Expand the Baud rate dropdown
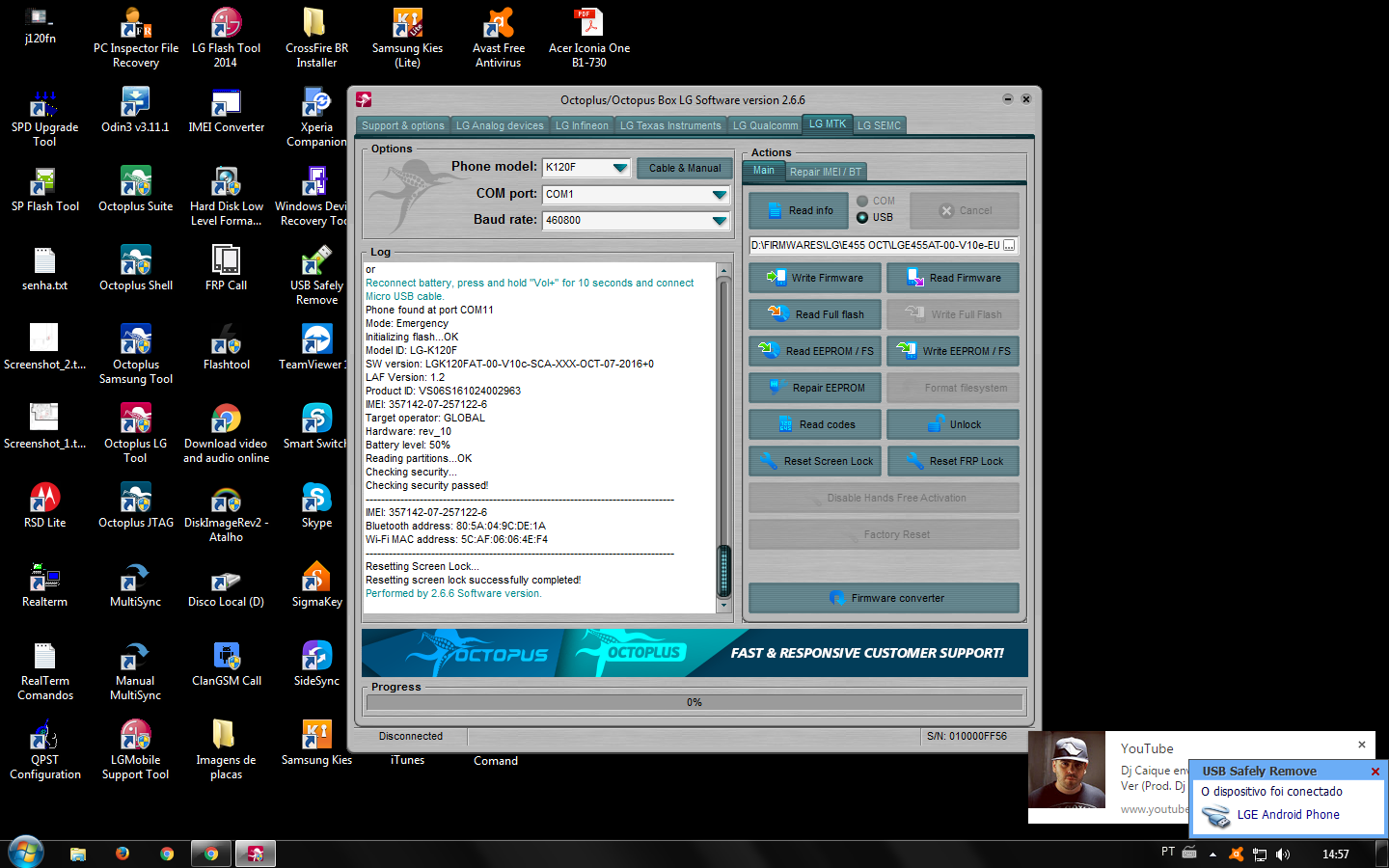 tap(719, 221)
